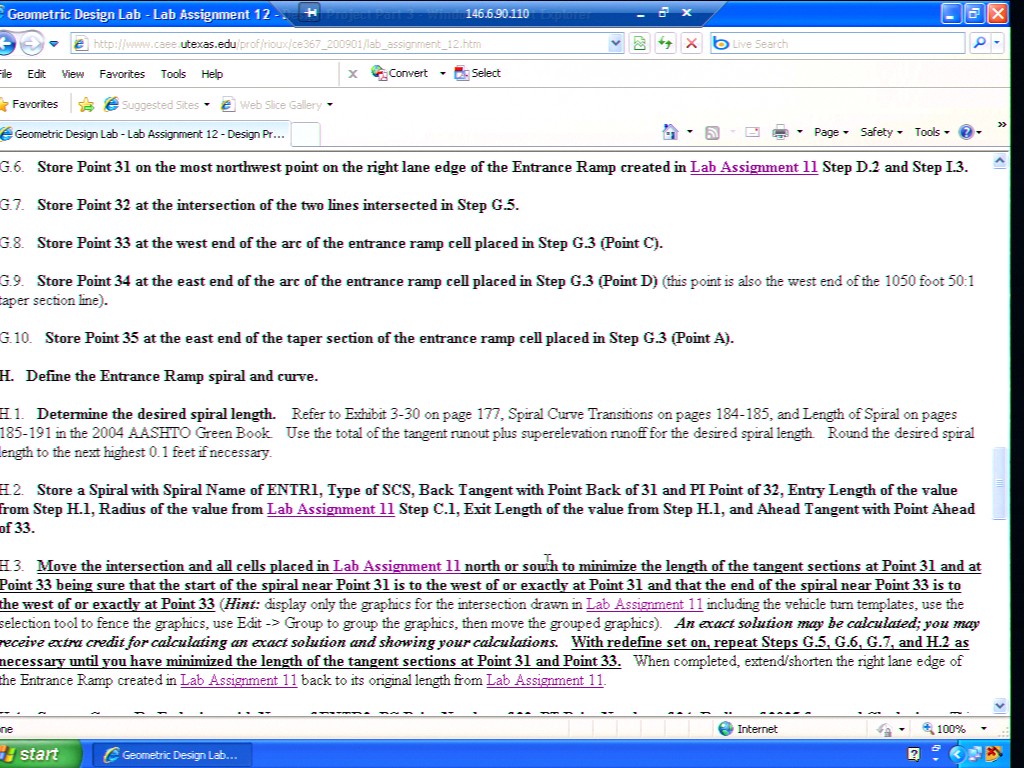Open Suggested Sites on favorites bar

click(157, 104)
